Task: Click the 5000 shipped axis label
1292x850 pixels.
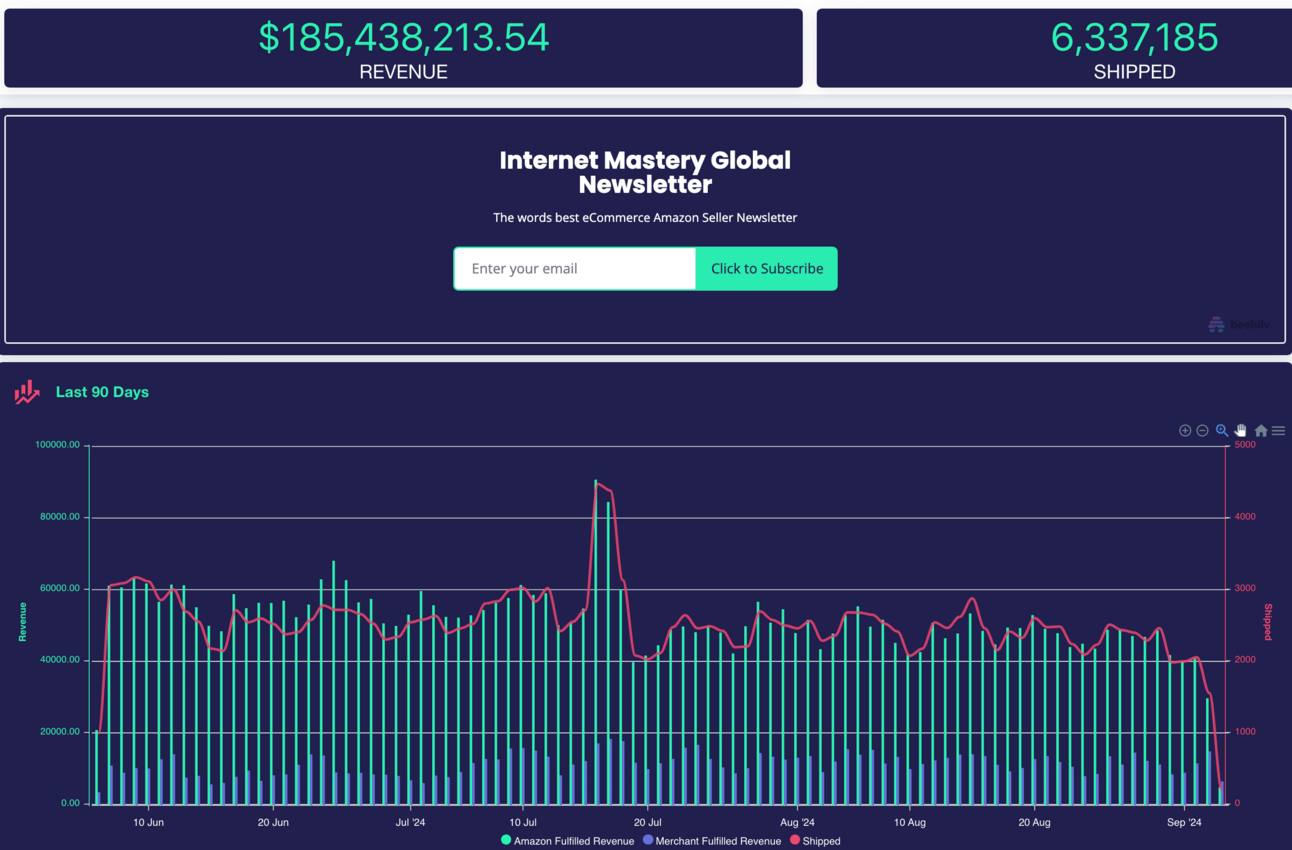Action: (1245, 445)
